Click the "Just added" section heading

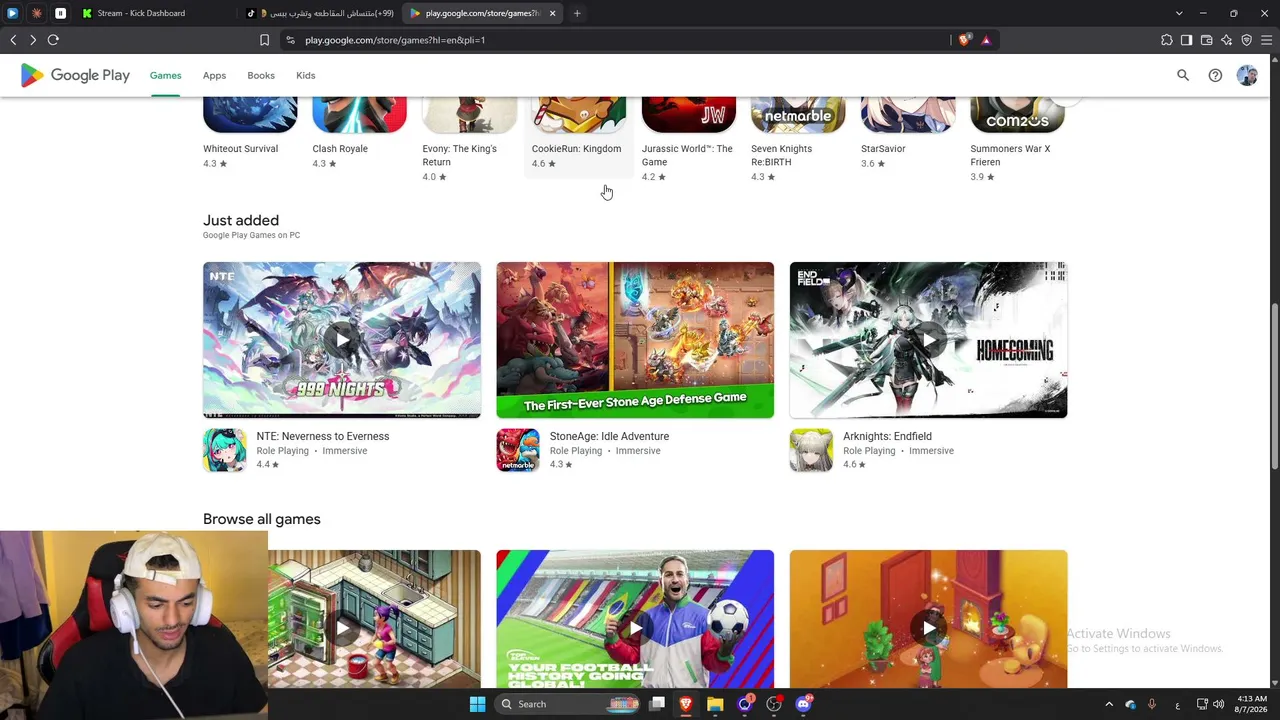(x=241, y=220)
